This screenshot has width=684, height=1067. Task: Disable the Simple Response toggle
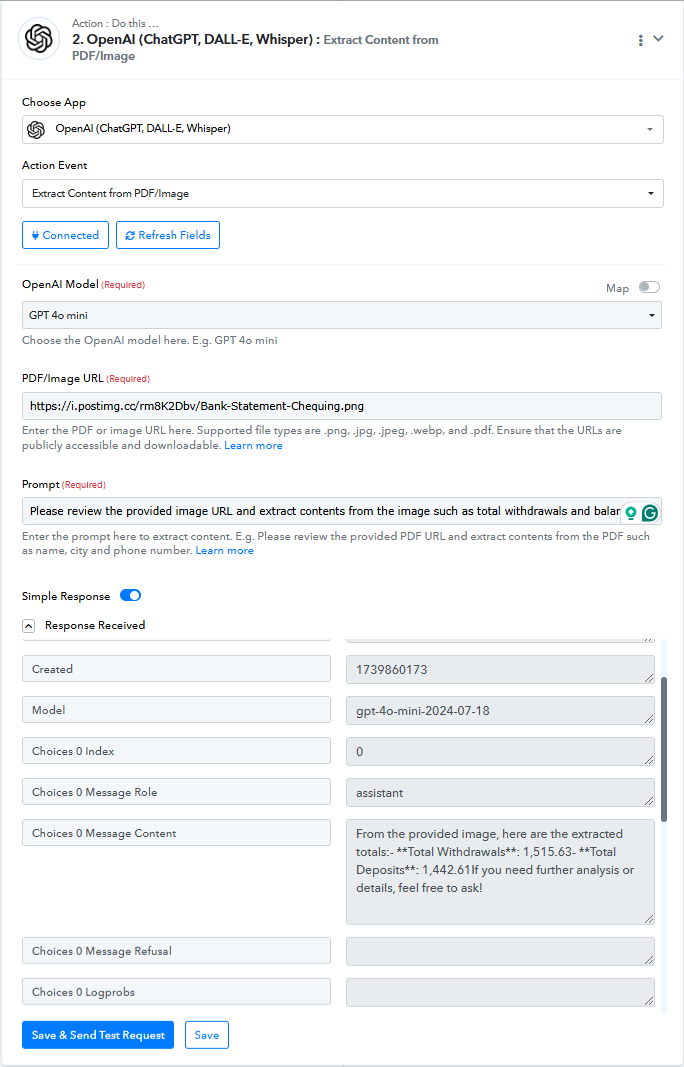(131, 595)
